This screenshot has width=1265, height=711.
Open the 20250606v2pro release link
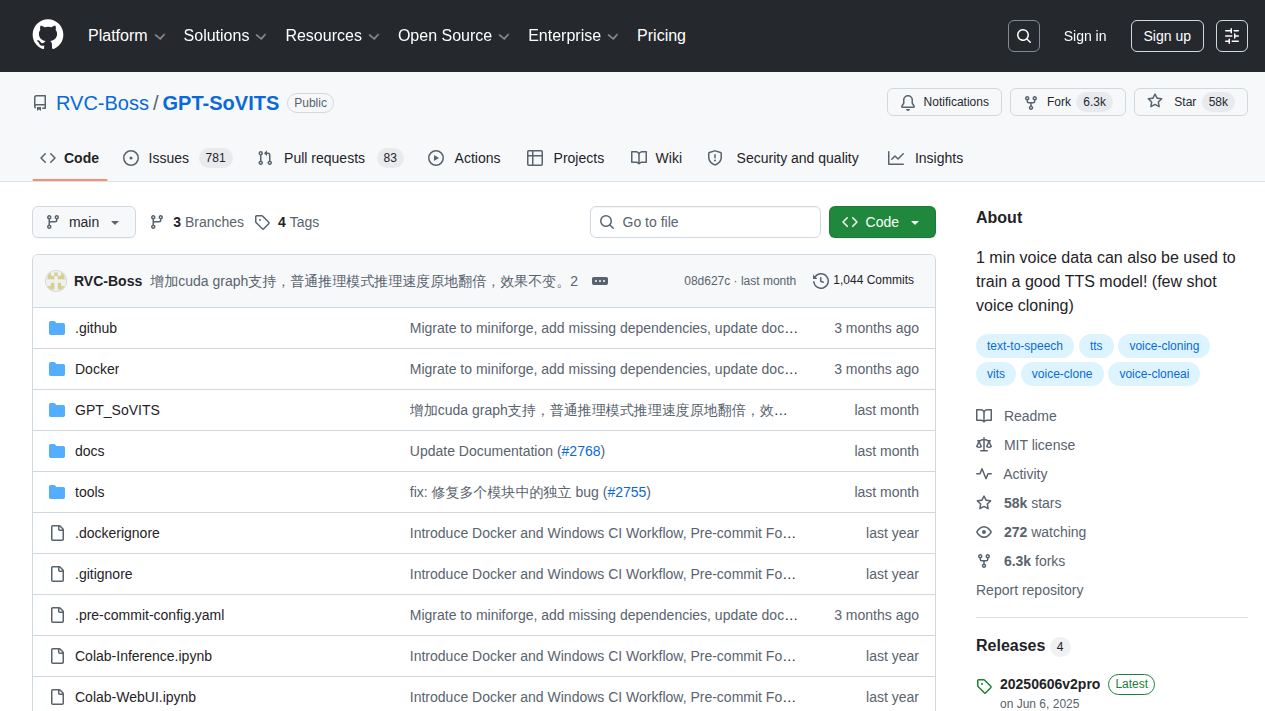tap(1050, 684)
